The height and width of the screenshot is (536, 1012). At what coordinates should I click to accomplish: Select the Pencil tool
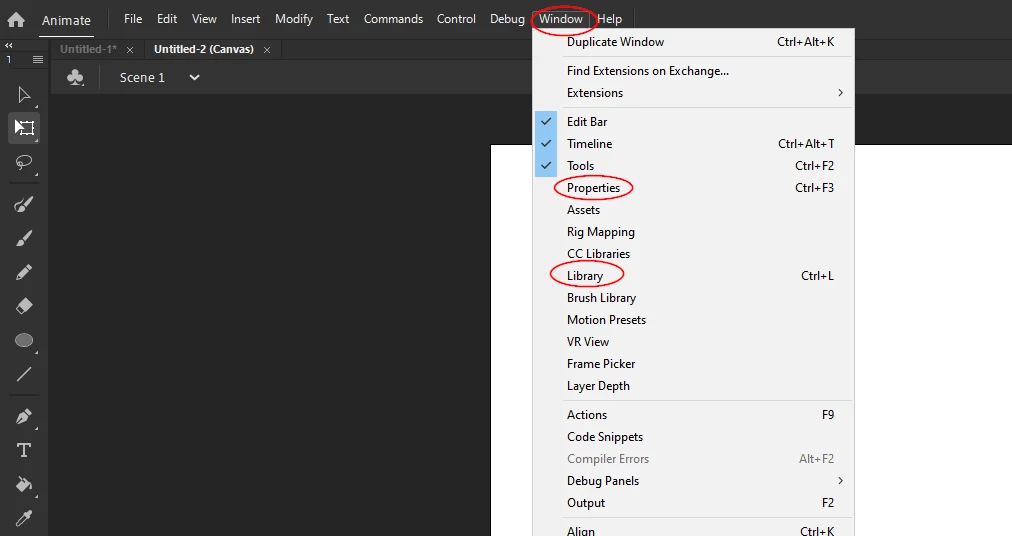tap(24, 272)
